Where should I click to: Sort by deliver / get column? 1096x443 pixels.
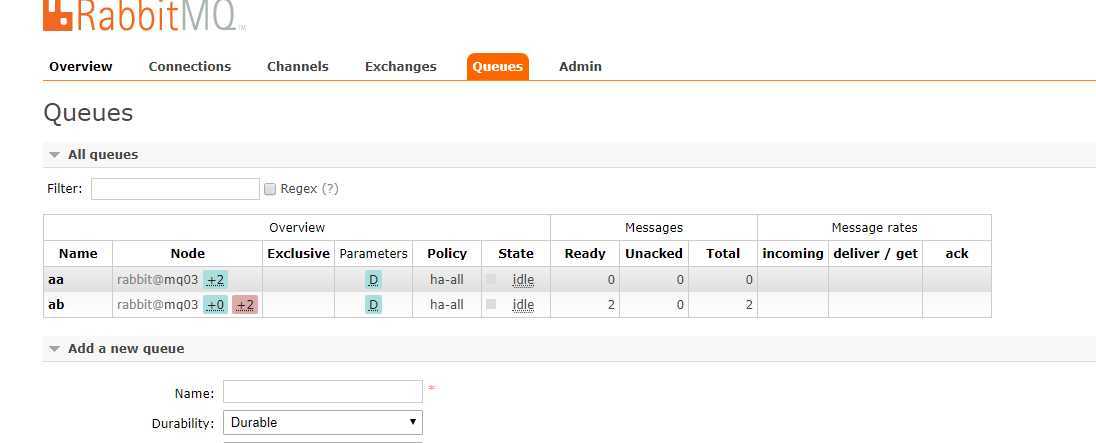tap(875, 254)
